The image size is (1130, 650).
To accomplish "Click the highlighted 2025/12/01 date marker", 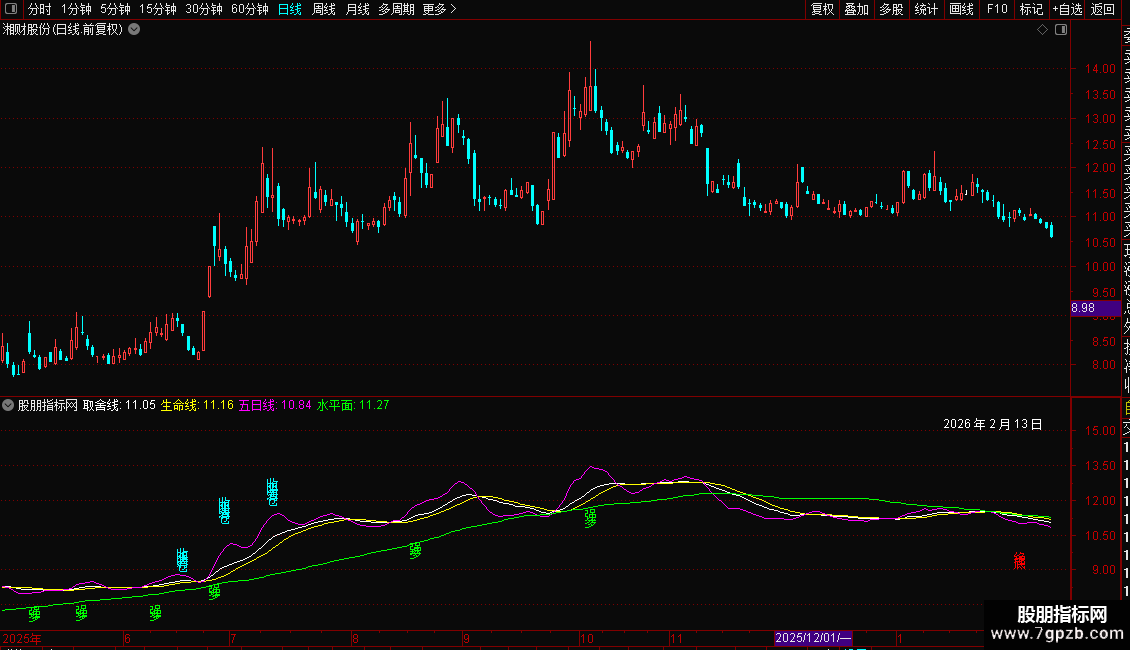I will [813, 638].
